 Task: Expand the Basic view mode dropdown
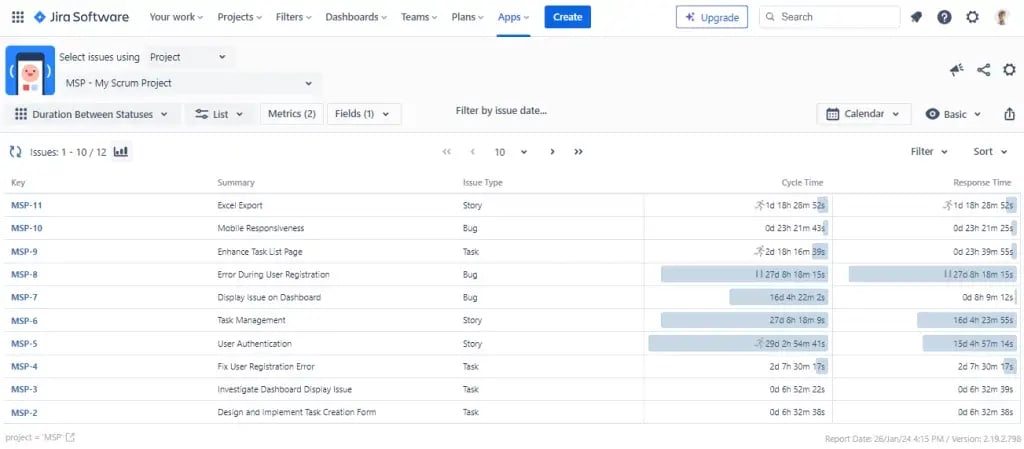[954, 114]
